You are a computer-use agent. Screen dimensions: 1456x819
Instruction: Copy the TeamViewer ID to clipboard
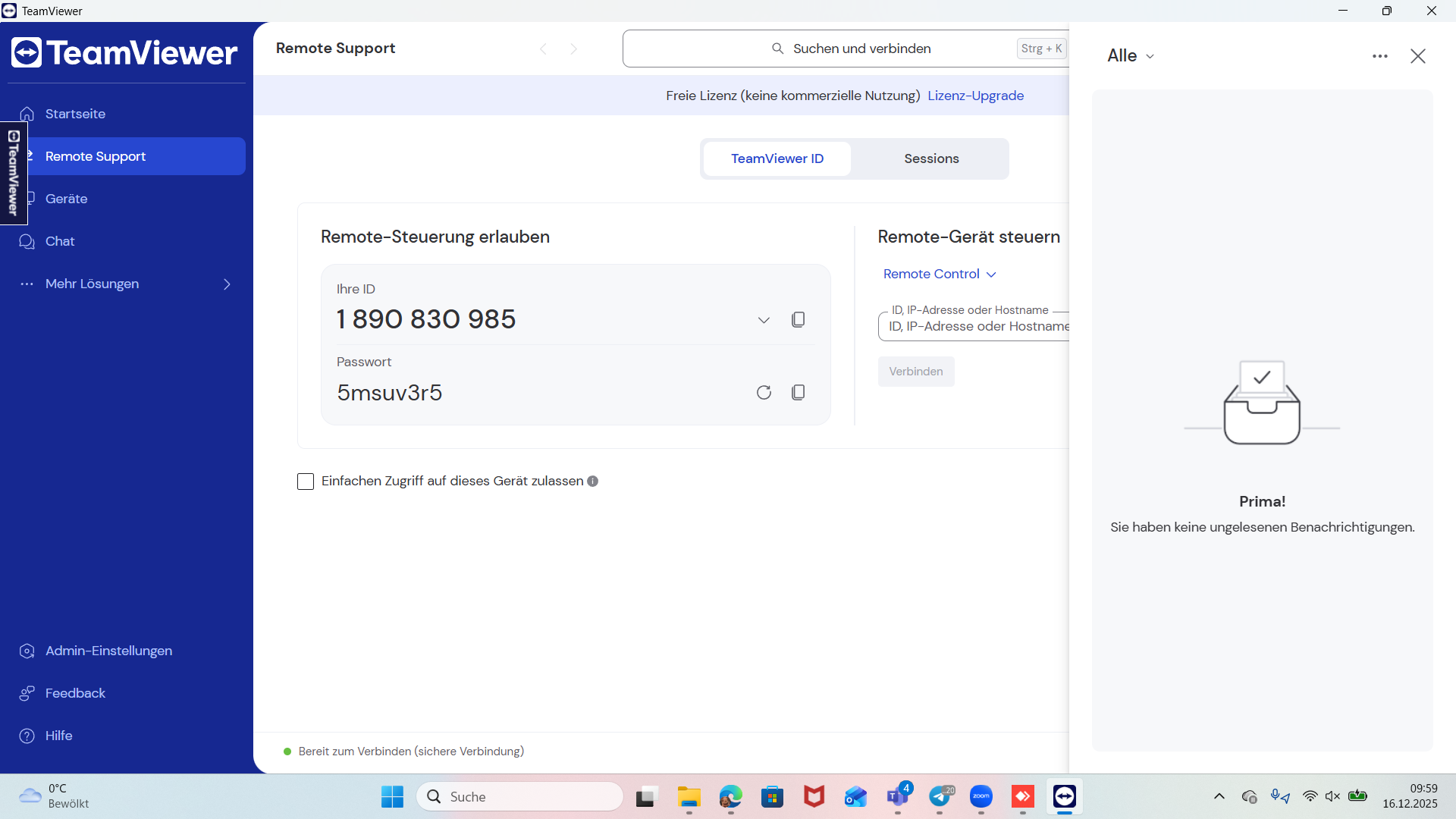798,319
